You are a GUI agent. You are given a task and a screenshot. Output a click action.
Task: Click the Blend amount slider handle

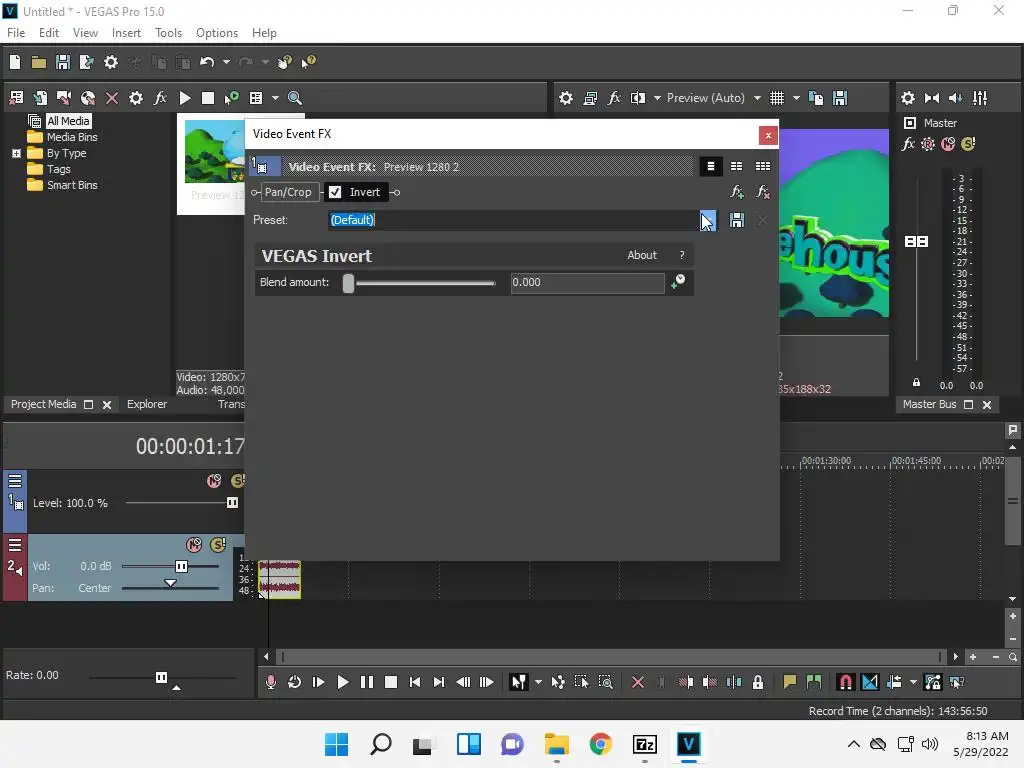tap(349, 283)
